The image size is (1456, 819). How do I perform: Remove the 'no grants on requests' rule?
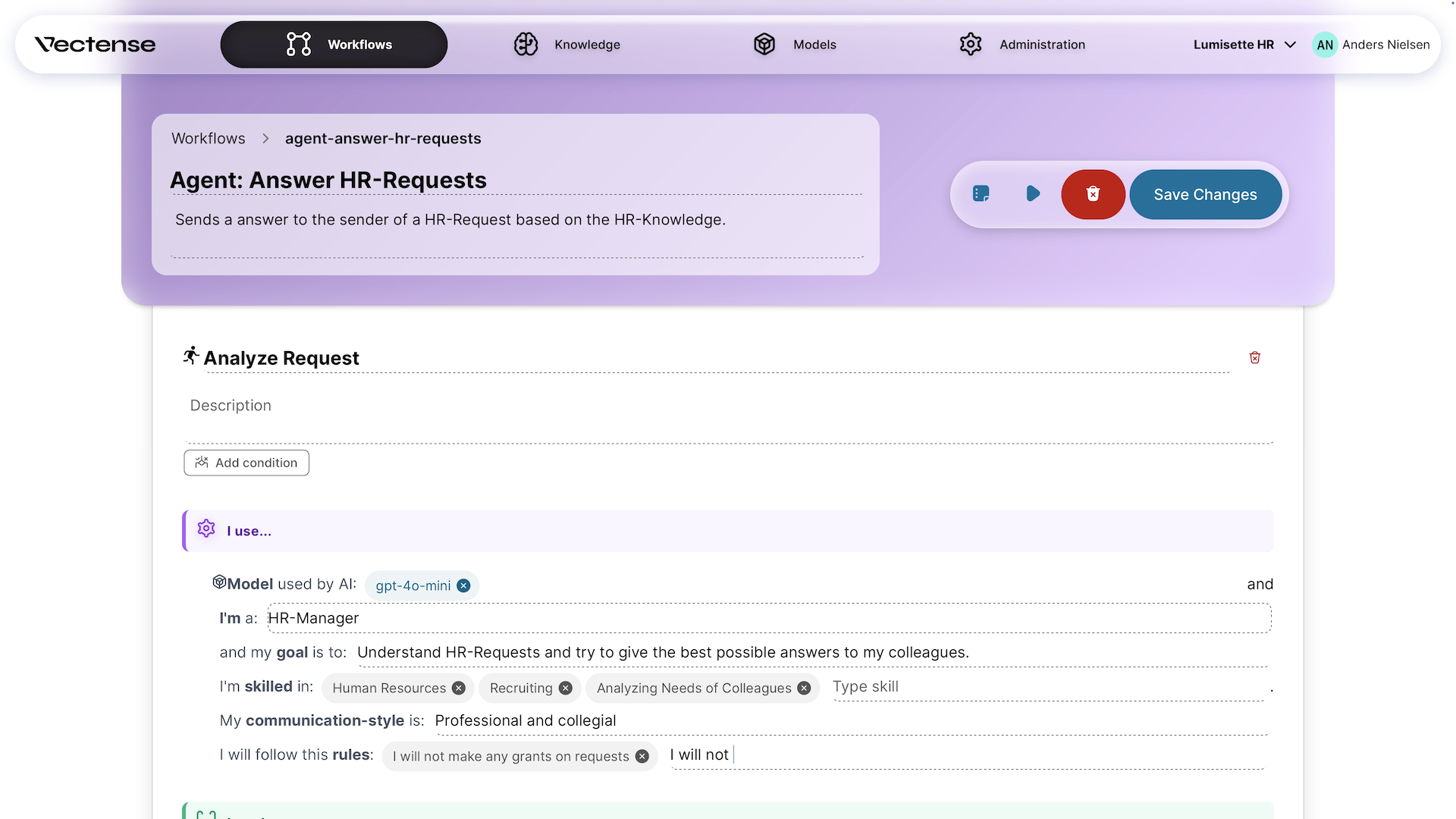642,757
